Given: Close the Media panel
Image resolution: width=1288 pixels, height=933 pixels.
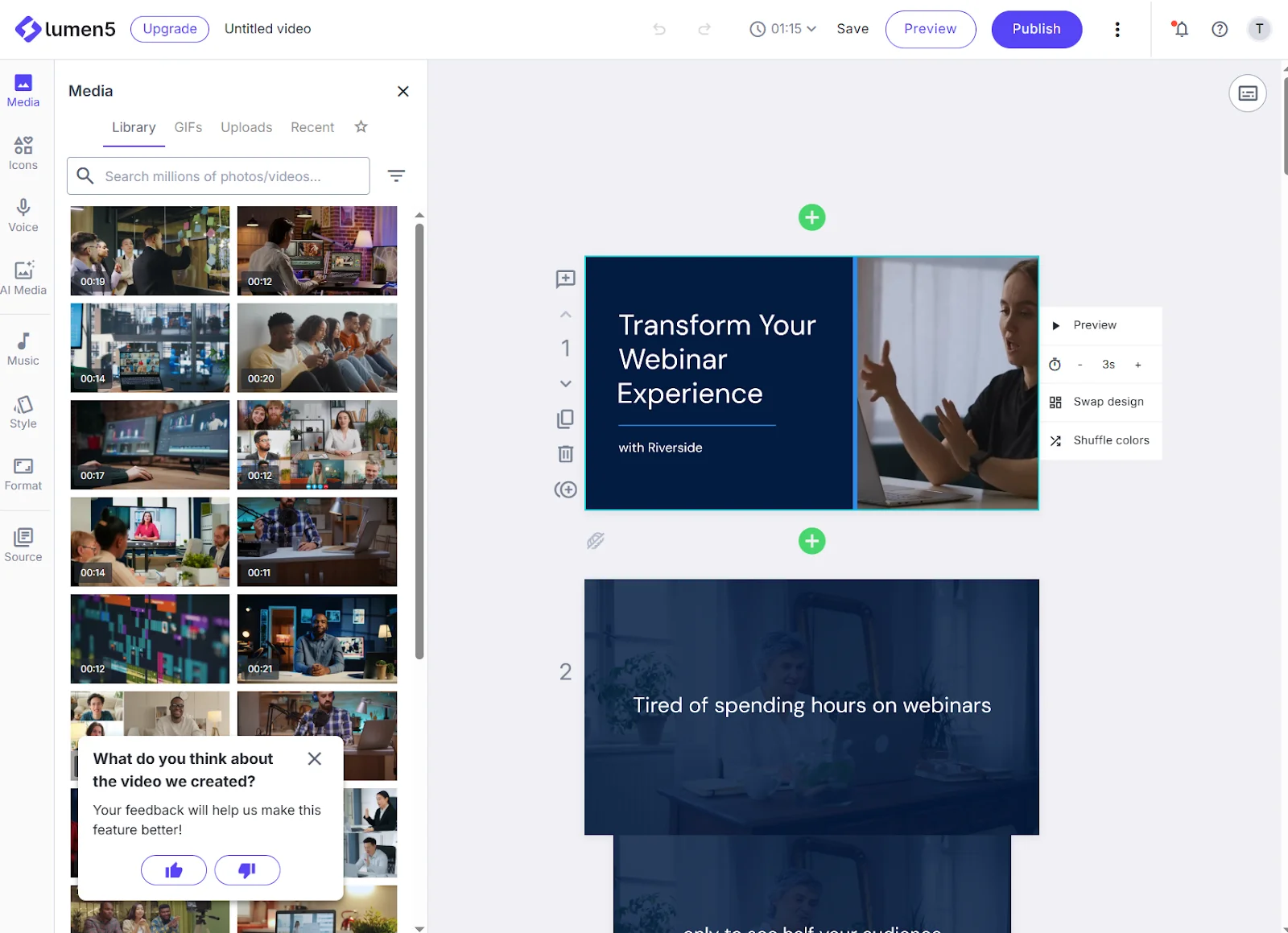Looking at the screenshot, I should (x=403, y=91).
